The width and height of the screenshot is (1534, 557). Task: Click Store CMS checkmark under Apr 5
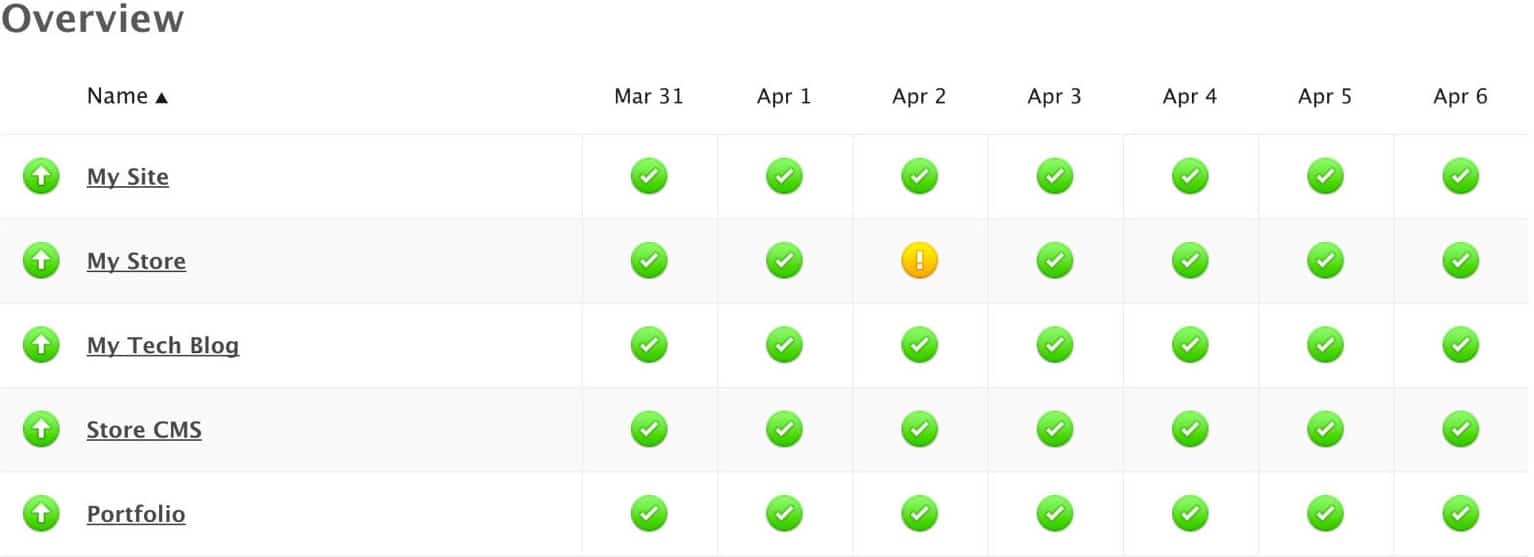tap(1325, 430)
